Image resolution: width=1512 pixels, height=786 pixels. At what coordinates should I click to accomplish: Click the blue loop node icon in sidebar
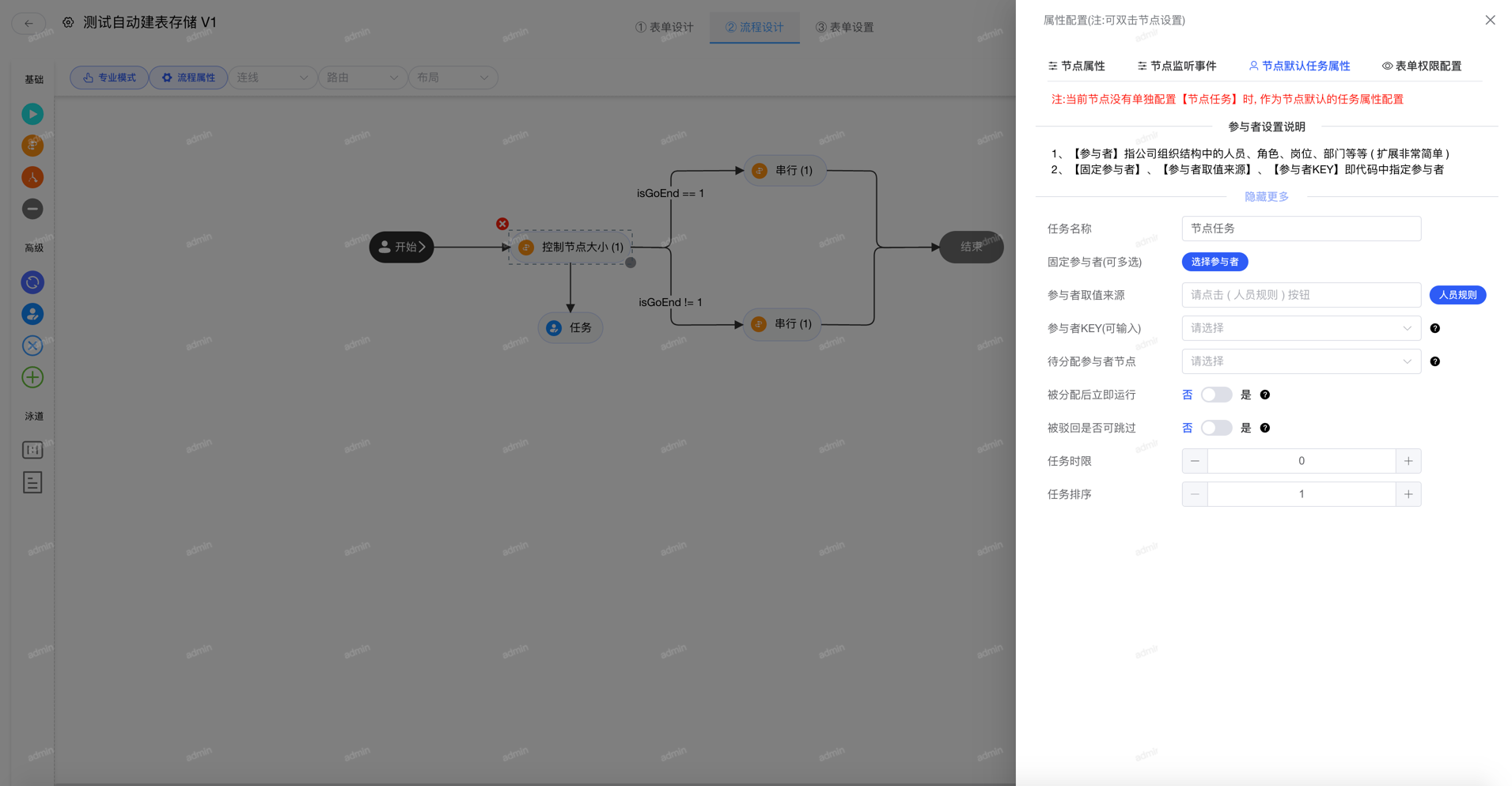click(x=32, y=282)
